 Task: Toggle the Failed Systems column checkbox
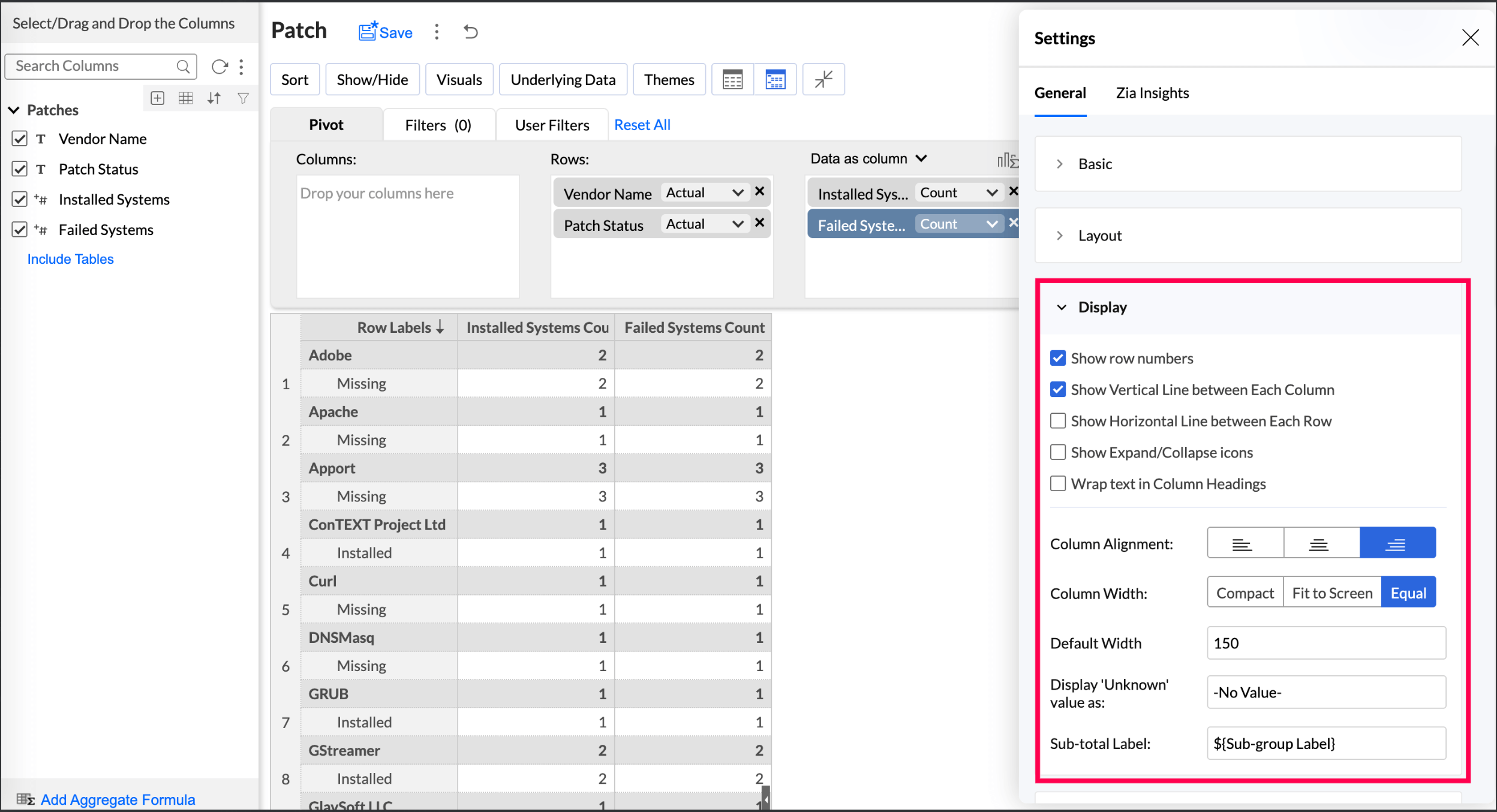click(20, 230)
